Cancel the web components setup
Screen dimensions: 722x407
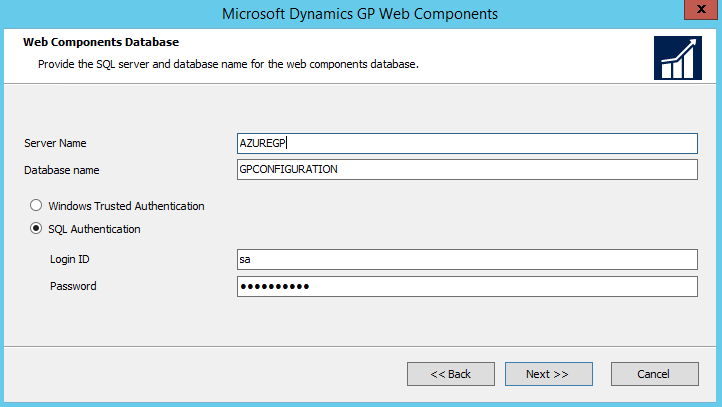(654, 374)
